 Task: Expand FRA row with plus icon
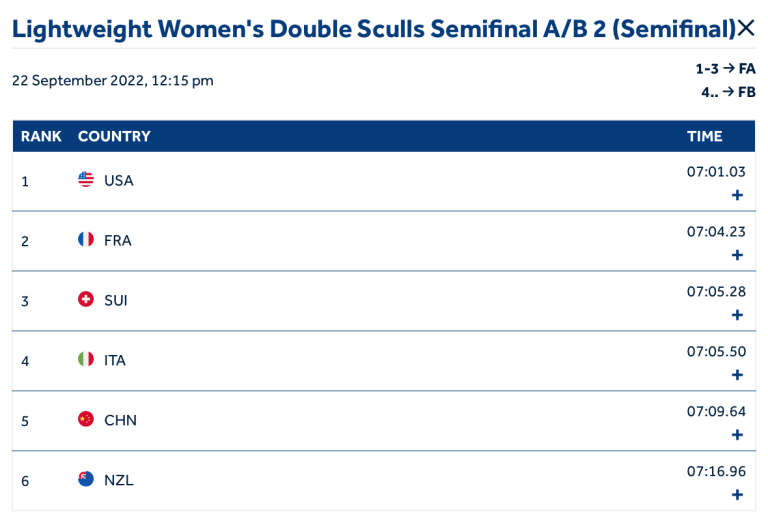(x=737, y=255)
